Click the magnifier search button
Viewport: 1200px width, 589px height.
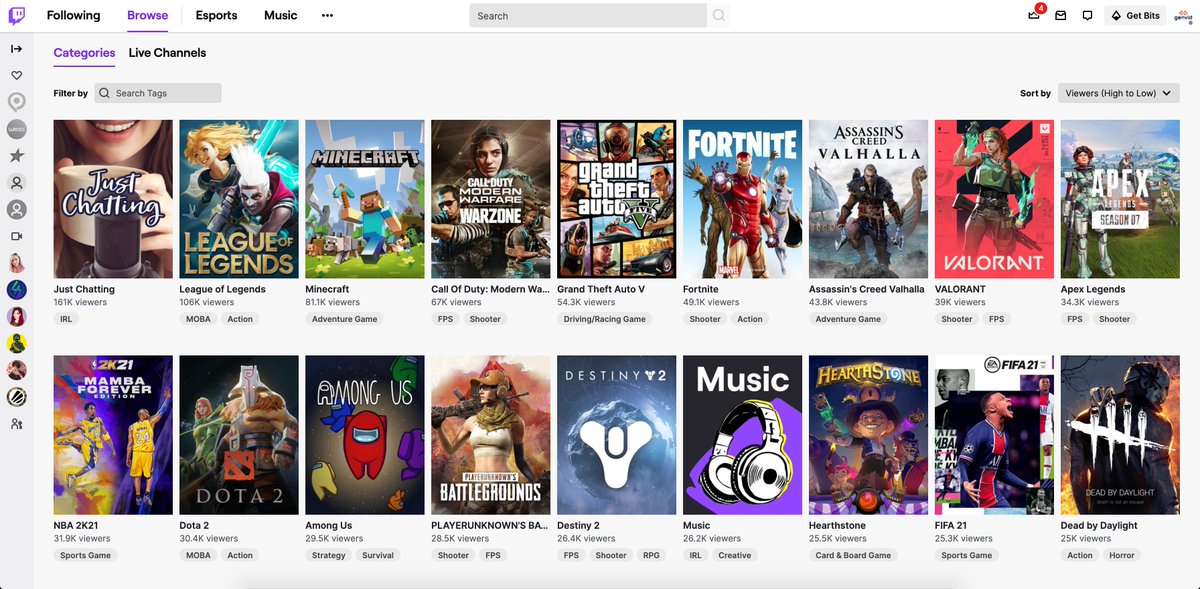click(x=719, y=16)
